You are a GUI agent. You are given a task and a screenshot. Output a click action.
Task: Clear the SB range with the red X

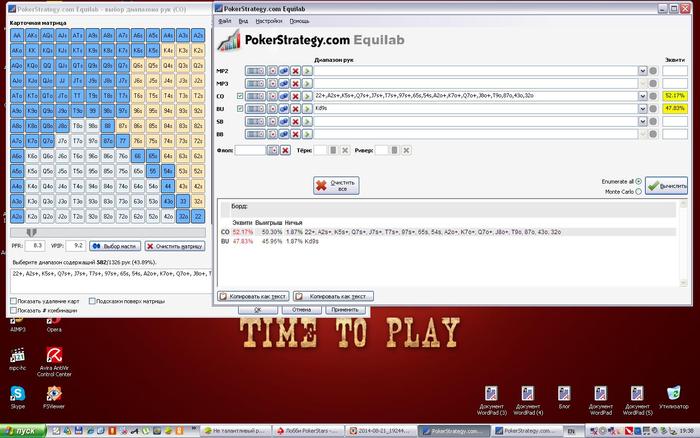click(295, 121)
